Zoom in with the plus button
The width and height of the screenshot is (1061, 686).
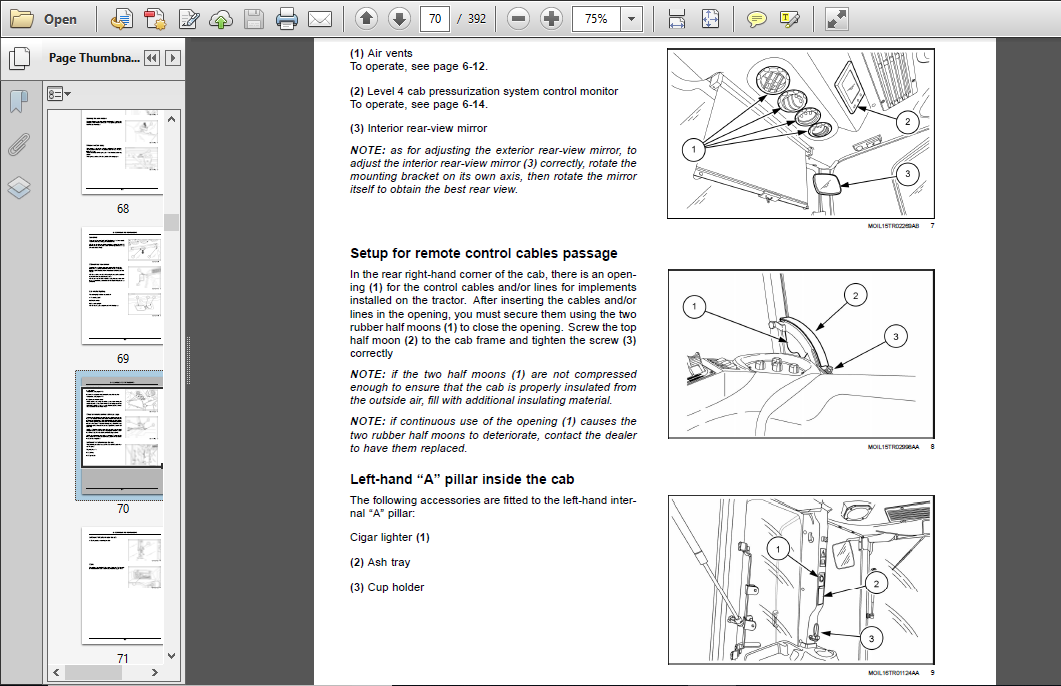coord(551,19)
